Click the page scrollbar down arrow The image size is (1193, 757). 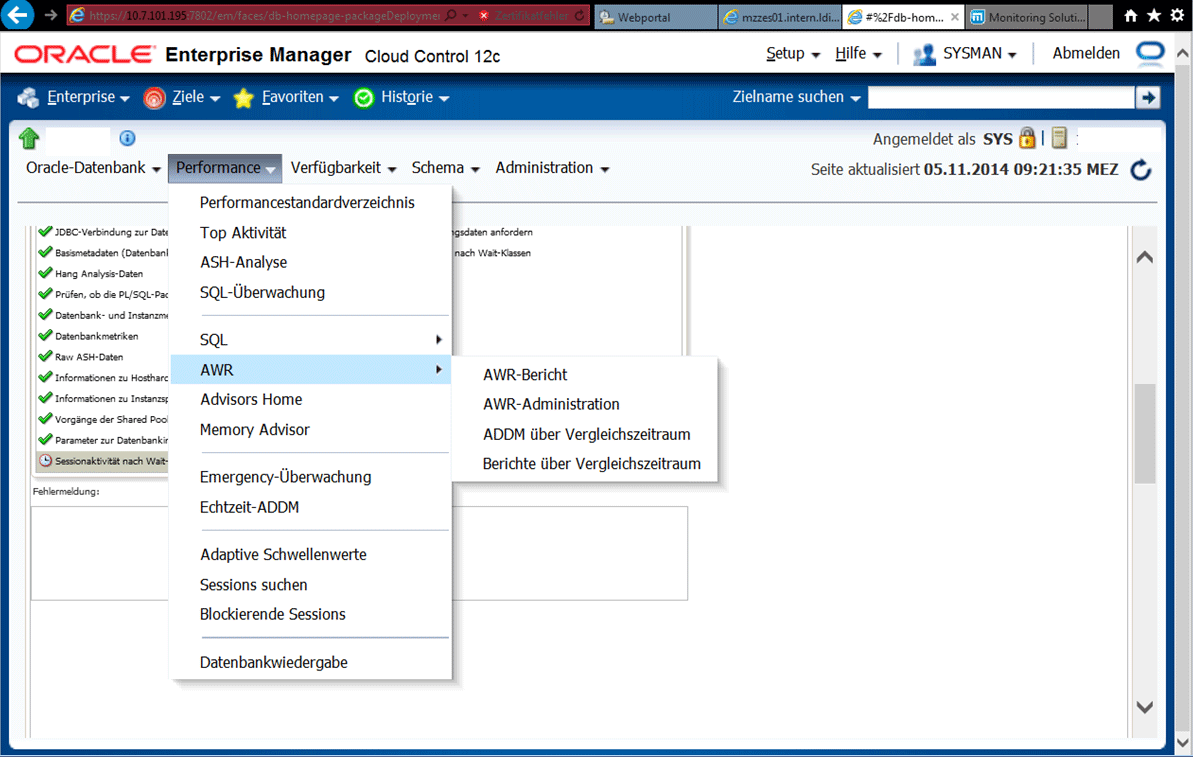pos(1145,707)
